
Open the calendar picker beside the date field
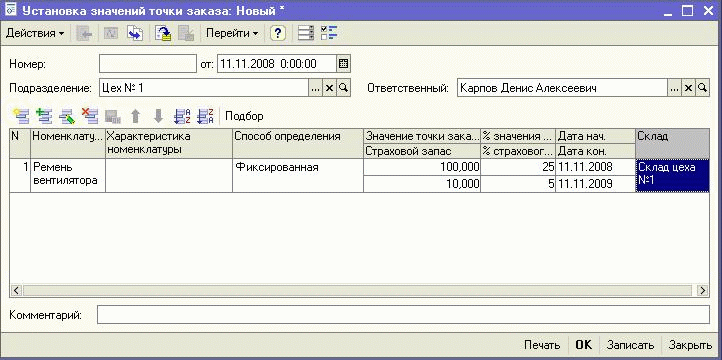(x=343, y=64)
